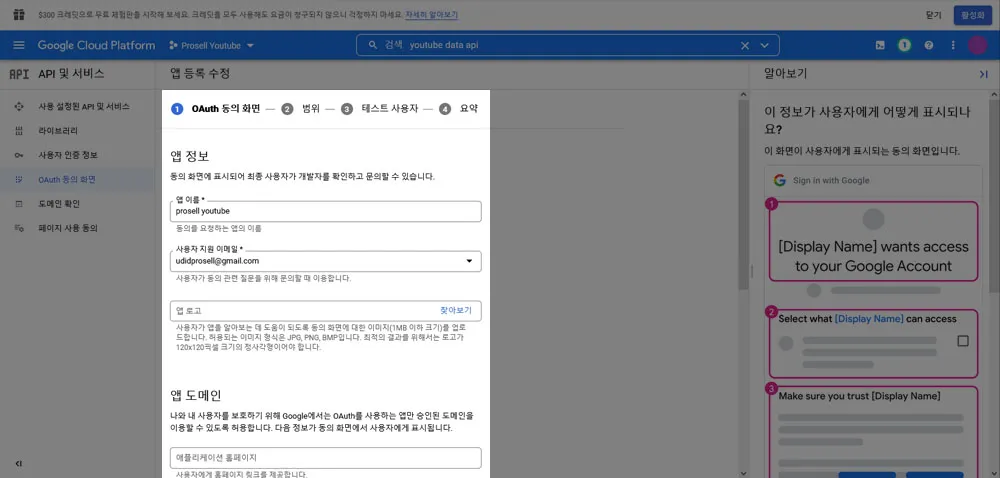This screenshot has width=1000, height=478.
Task: Click the search magnifier icon
Action: click(x=373, y=45)
